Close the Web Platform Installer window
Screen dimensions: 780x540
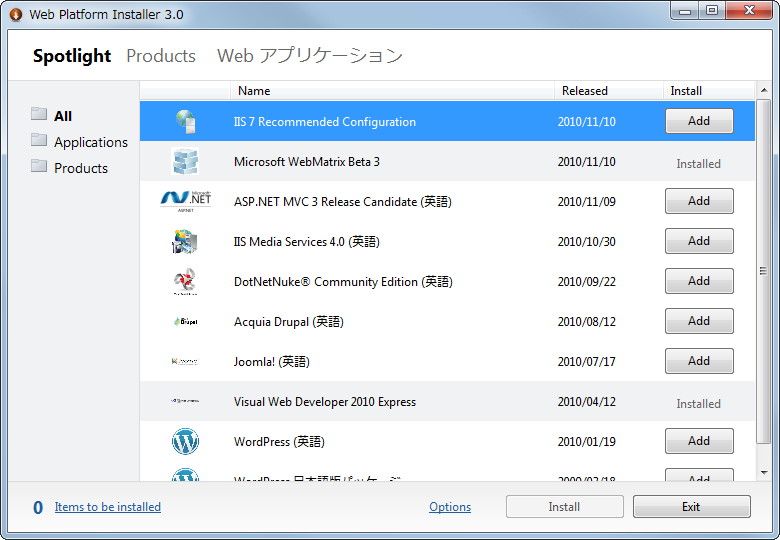pyautogui.click(x=750, y=10)
